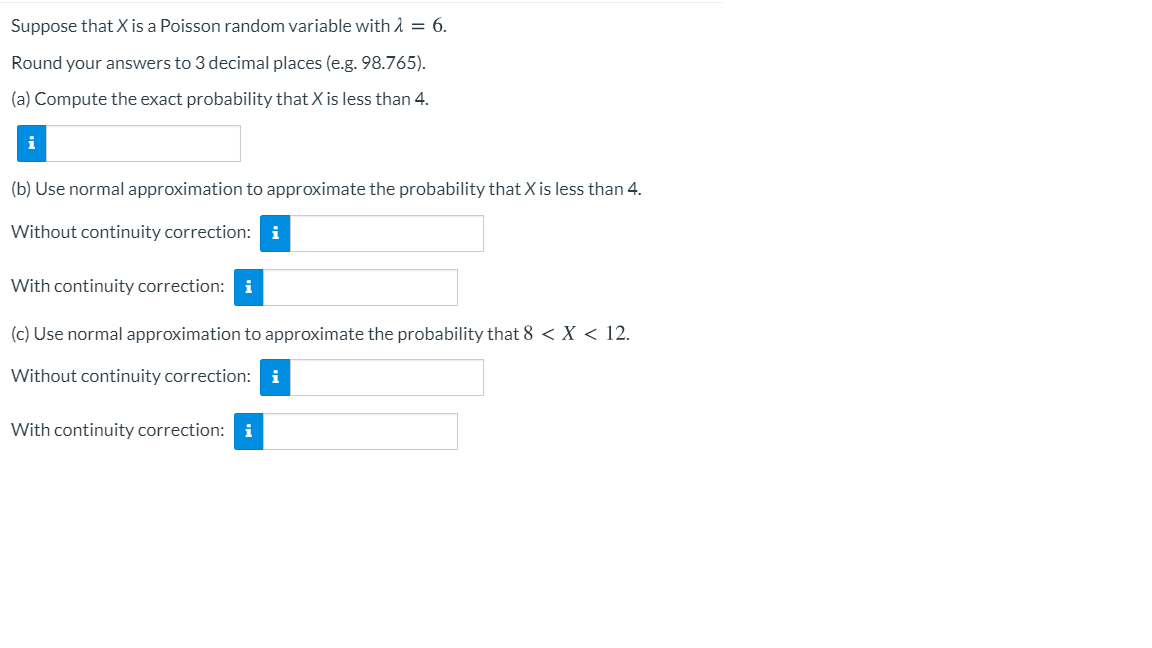Open the hint for the exact probability question
The width and height of the screenshot is (1152, 648).
coord(31,143)
